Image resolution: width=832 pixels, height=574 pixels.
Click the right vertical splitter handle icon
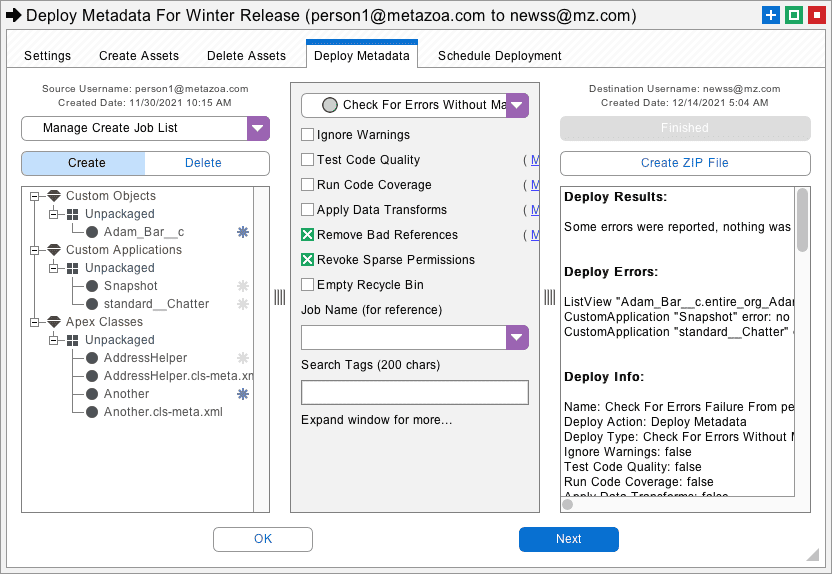[x=549, y=298]
